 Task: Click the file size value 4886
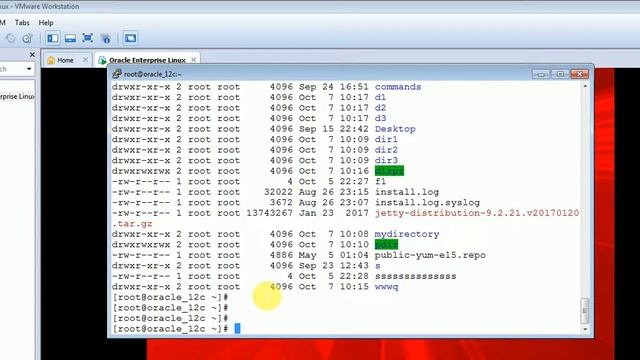[x=281, y=255]
